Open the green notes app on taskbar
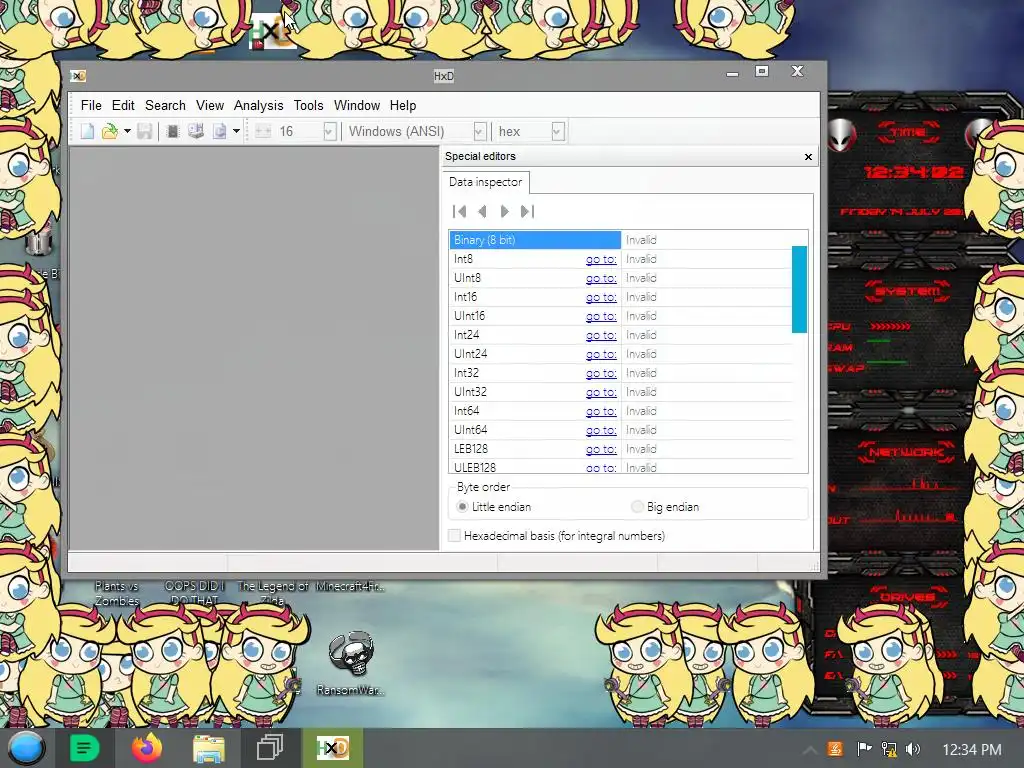This screenshot has height=768, width=1024. (84, 748)
